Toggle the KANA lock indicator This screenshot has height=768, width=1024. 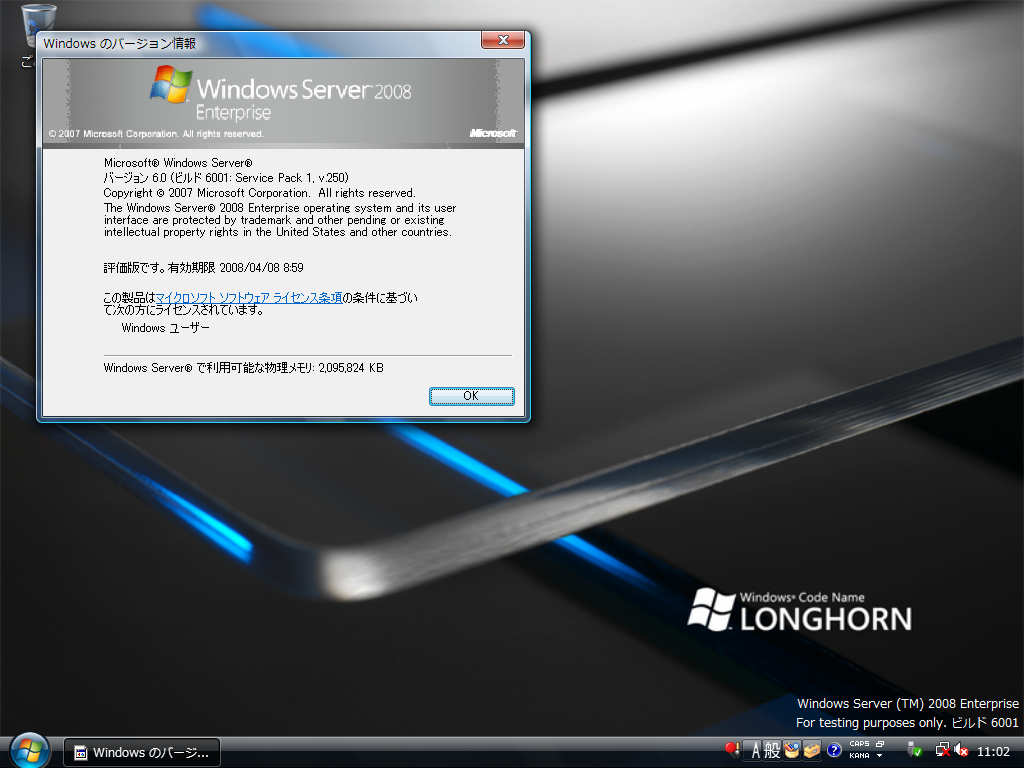859,756
